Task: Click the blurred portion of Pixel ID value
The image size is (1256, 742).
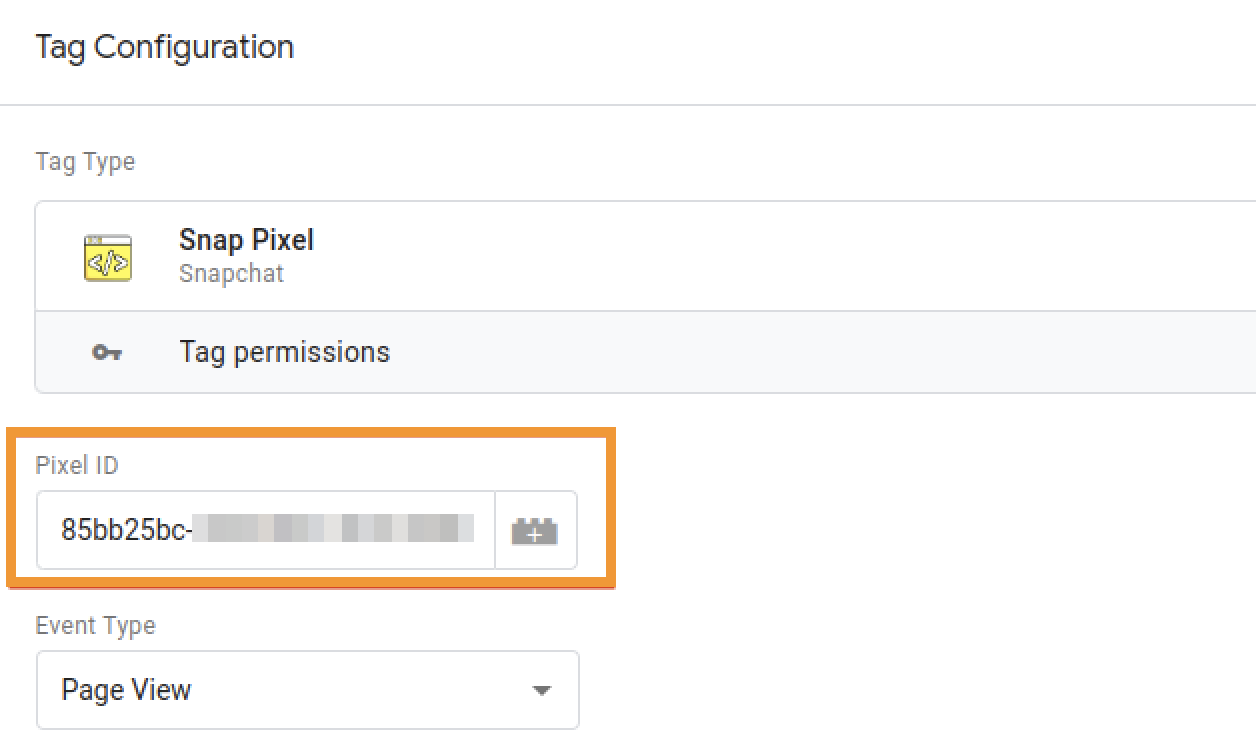Action: point(333,529)
